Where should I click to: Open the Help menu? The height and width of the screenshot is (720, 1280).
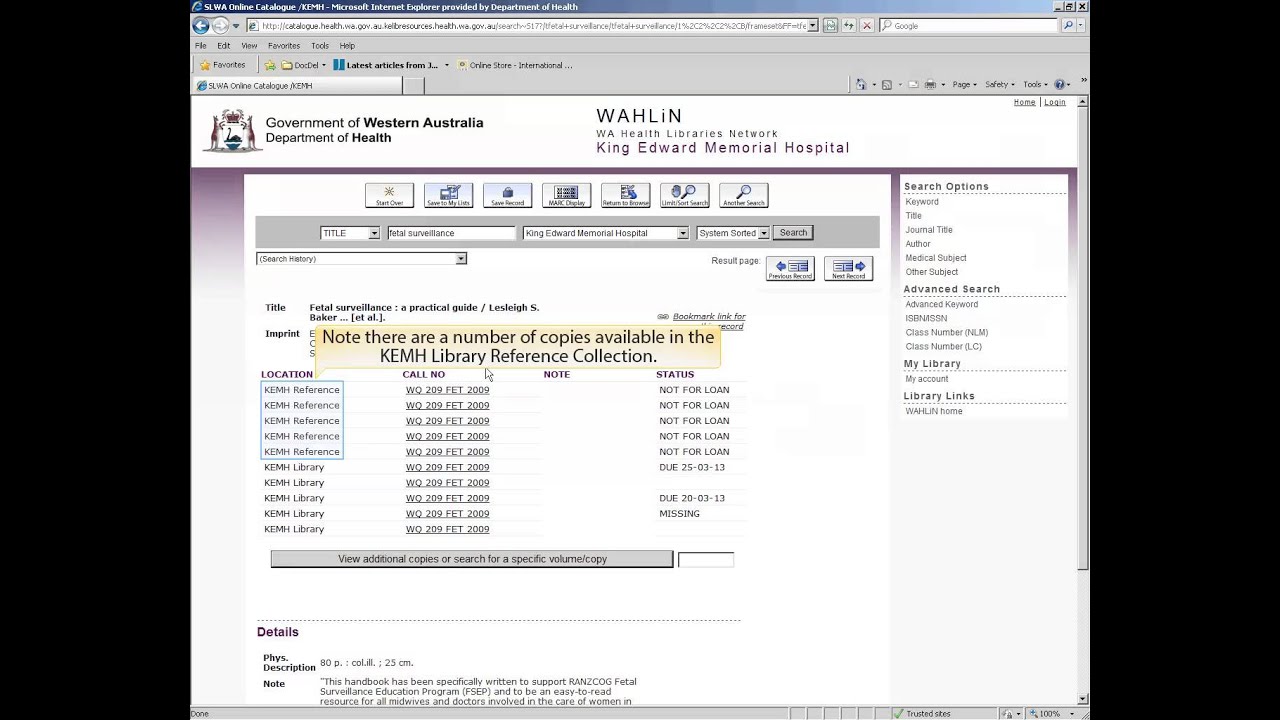(x=347, y=46)
